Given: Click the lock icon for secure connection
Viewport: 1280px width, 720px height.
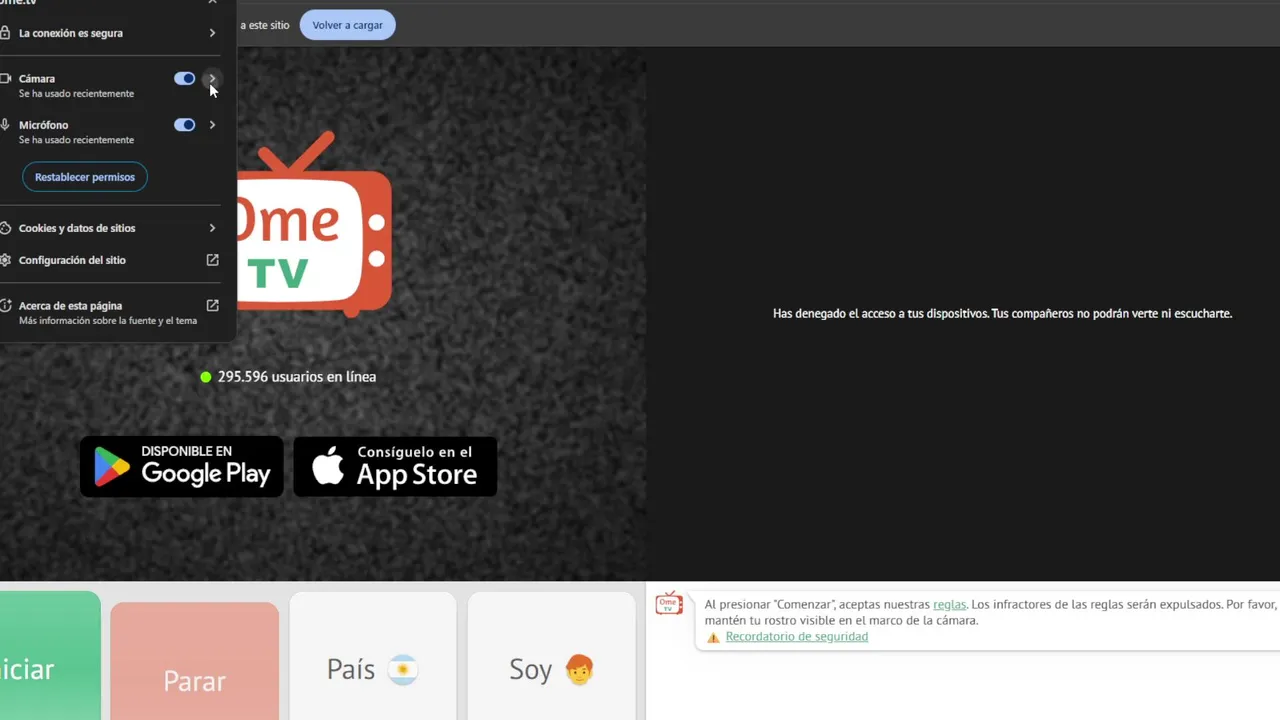Looking at the screenshot, I should 5,33.
